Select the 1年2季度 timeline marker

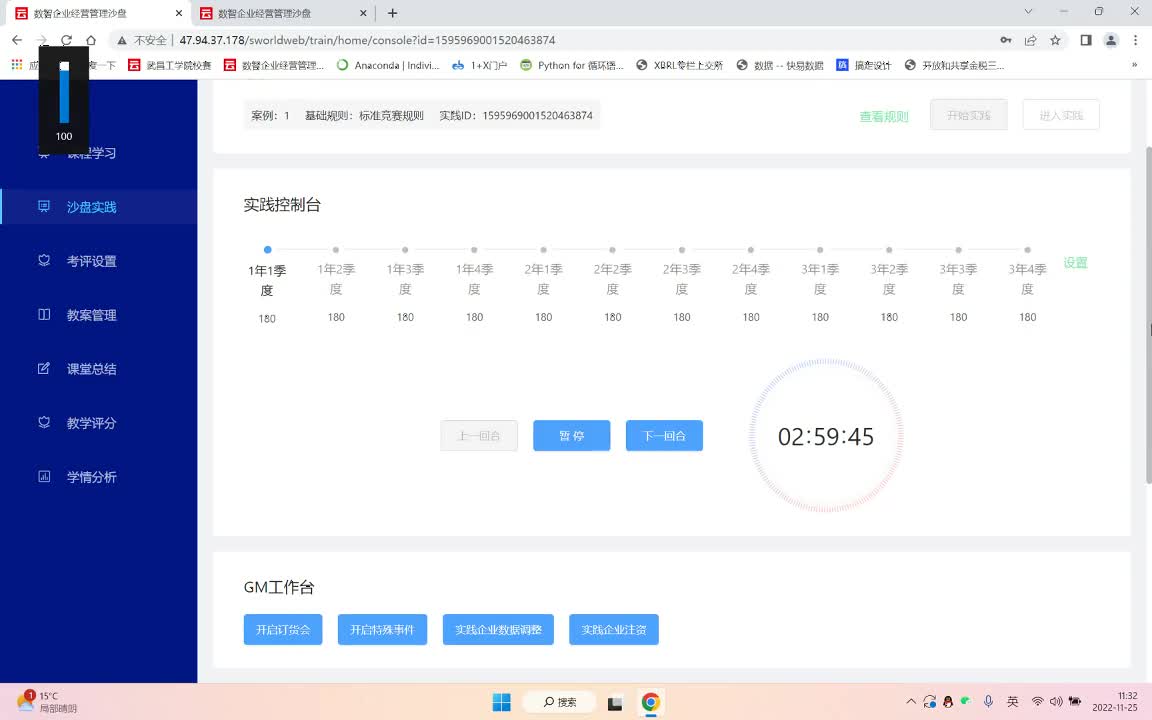coord(336,250)
